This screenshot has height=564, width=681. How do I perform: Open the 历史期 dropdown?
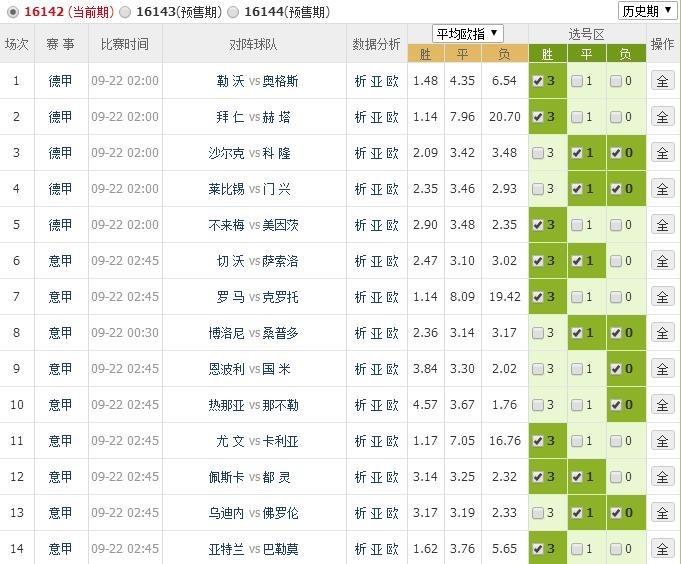pos(646,12)
